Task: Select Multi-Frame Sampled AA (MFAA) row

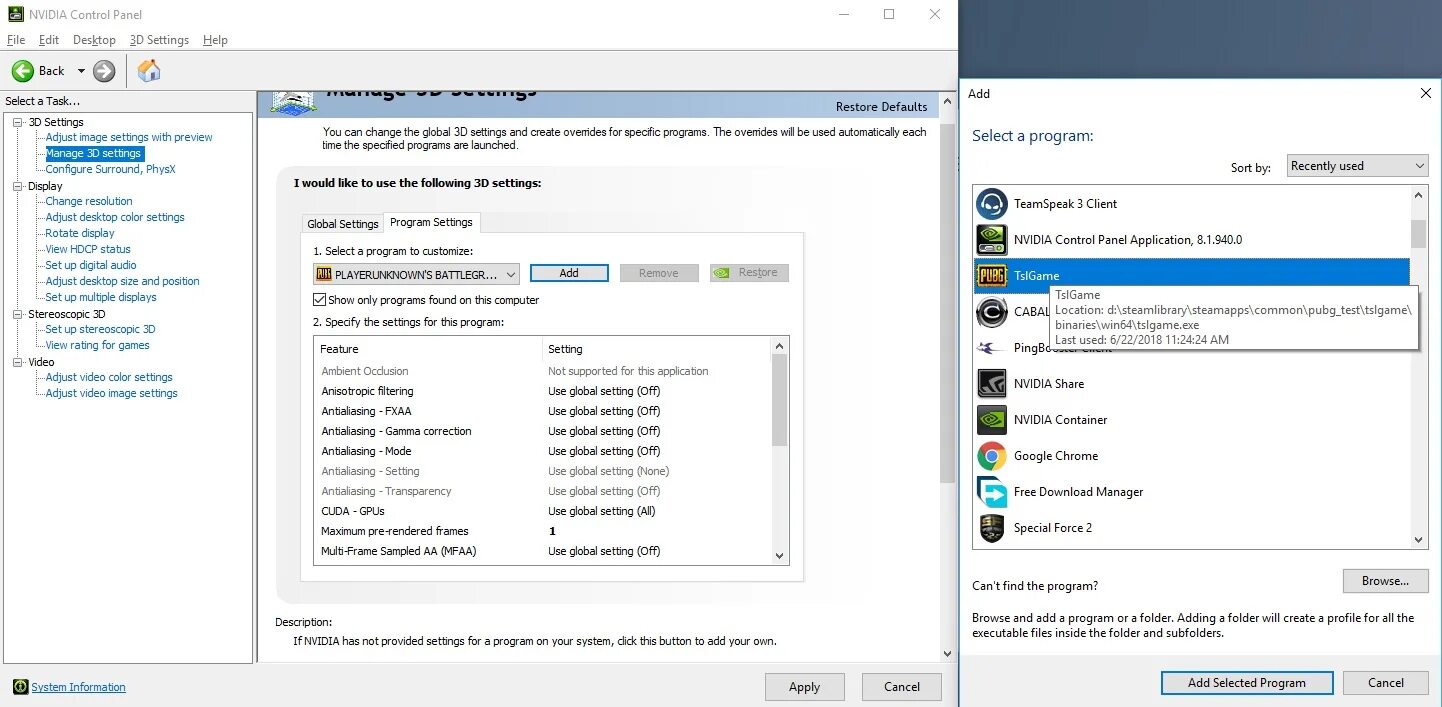Action: (x=543, y=551)
